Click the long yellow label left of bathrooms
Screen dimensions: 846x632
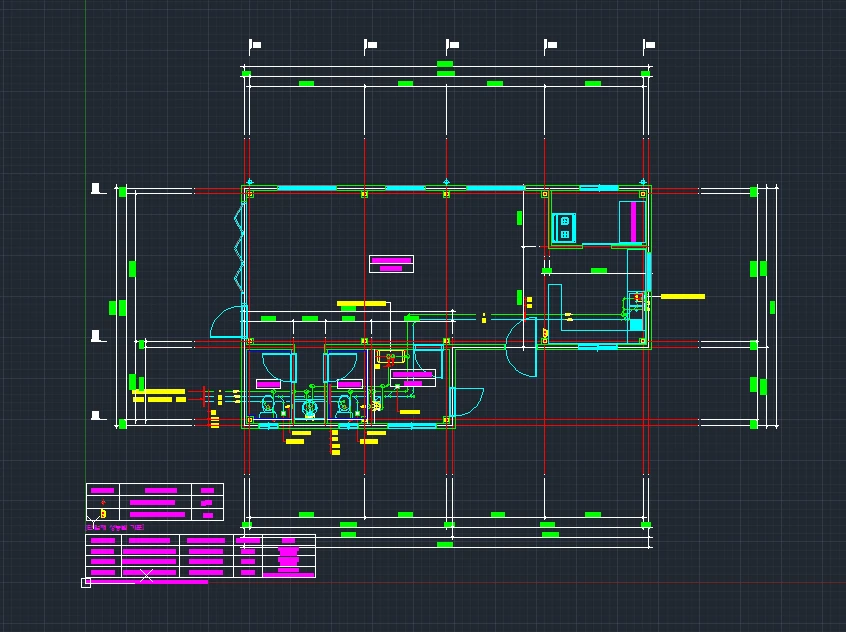(x=159, y=392)
